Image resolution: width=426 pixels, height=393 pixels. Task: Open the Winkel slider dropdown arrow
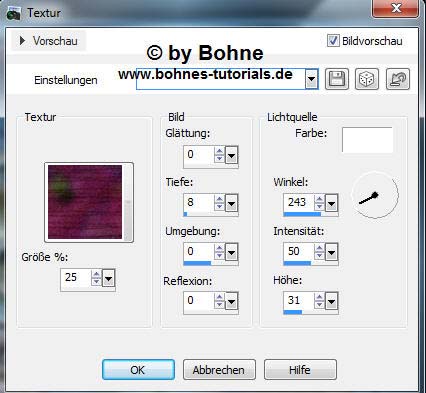(331, 203)
